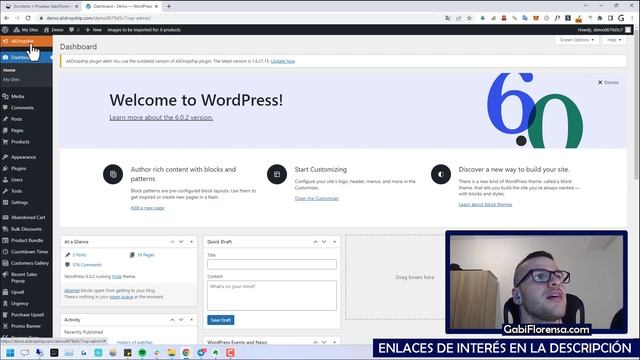Screen dimensions: 640x360
Task: Open a new browser tab
Action: tap(169, 6)
